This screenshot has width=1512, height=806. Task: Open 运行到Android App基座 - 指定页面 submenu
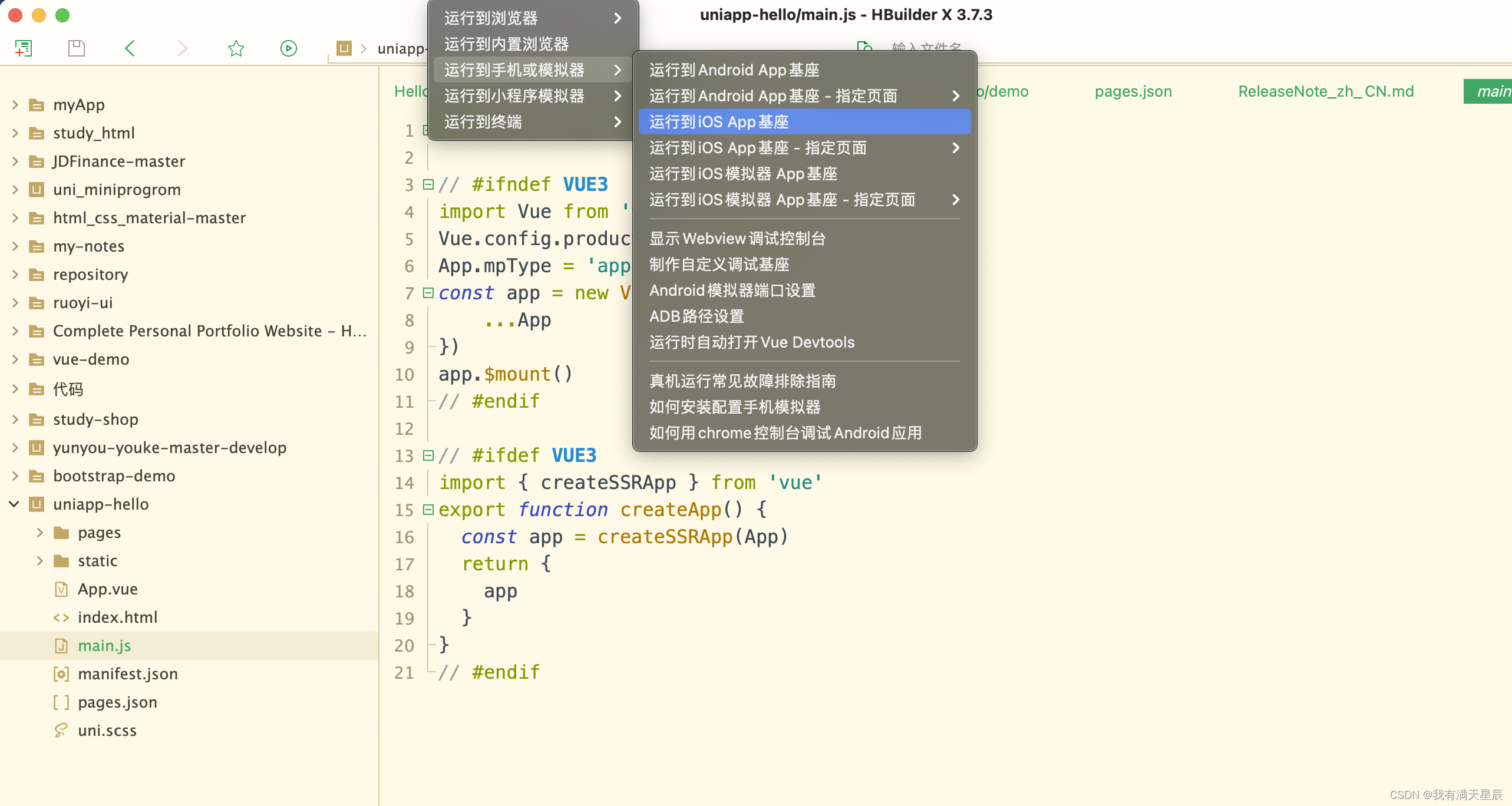point(804,95)
